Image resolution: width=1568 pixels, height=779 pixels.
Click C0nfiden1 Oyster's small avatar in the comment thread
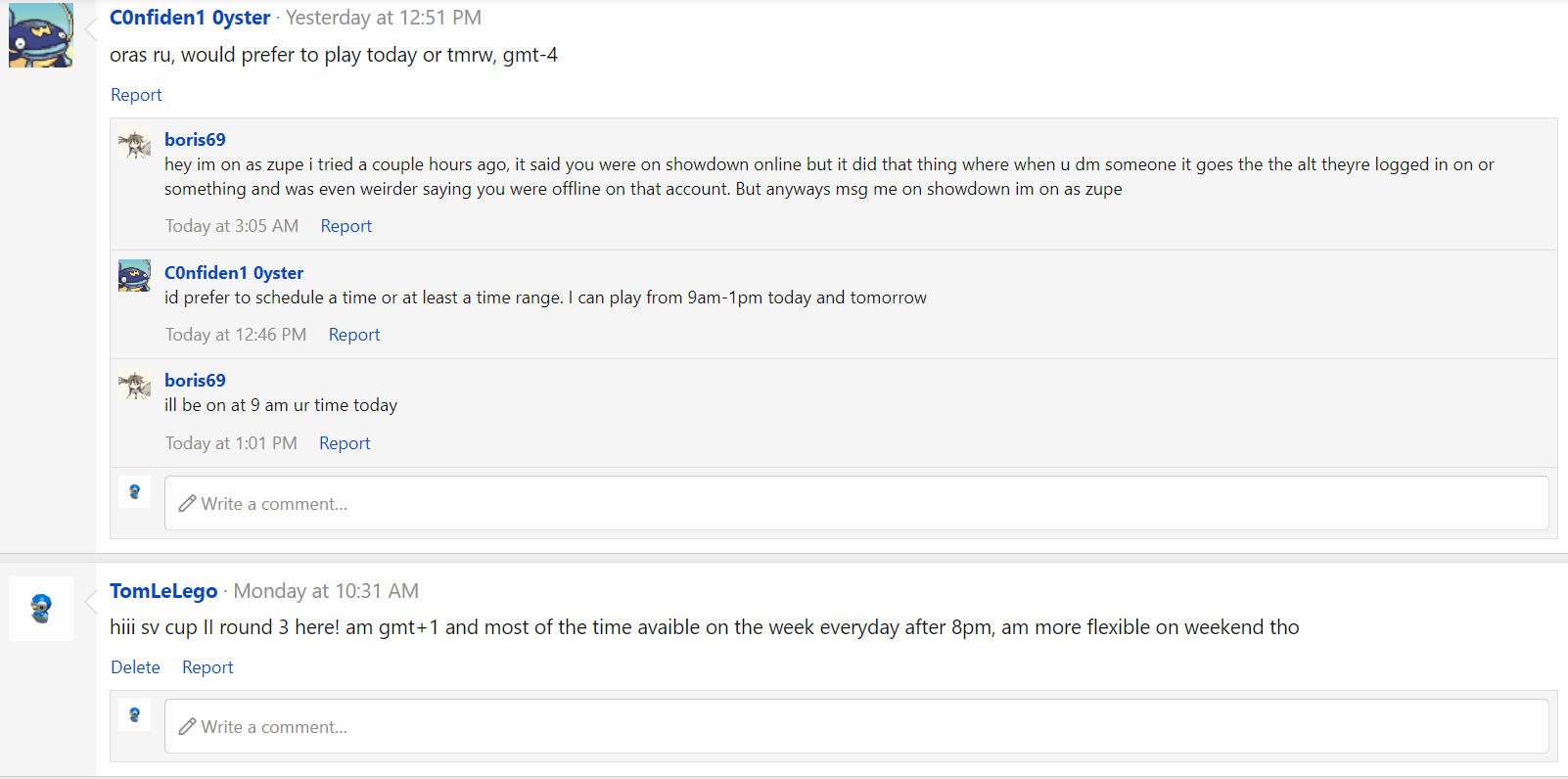pos(134,276)
